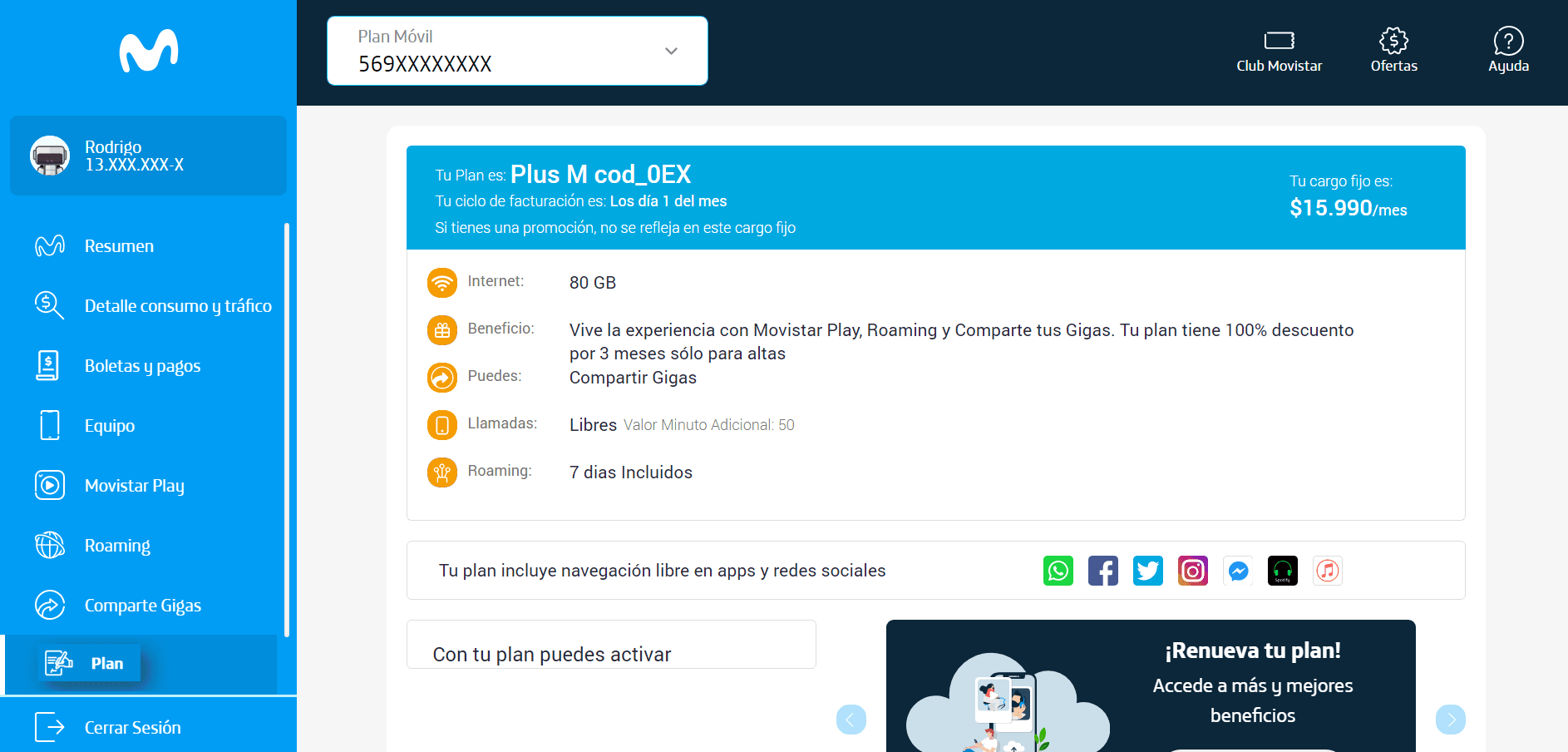This screenshot has width=1568, height=752.
Task: Select the Plan menu item label
Action: 107,663
